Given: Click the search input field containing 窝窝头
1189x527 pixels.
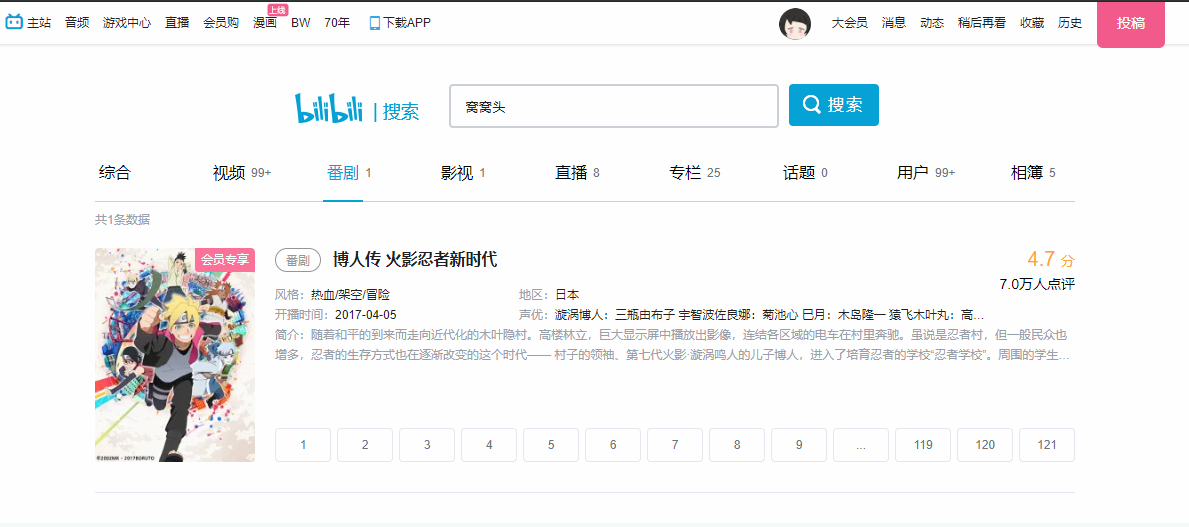Looking at the screenshot, I should pyautogui.click(x=613, y=105).
